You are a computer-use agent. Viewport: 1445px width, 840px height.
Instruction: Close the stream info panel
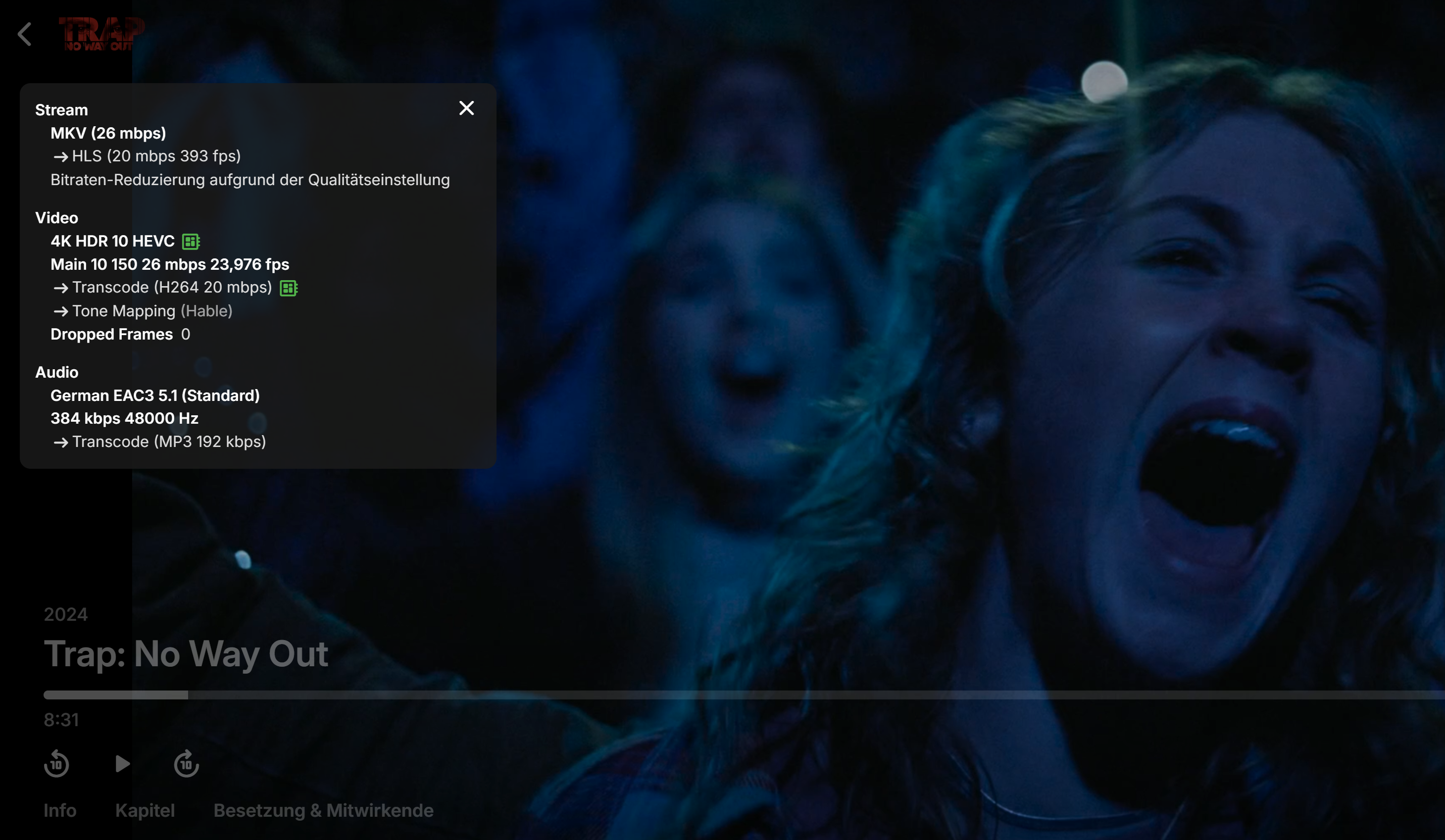466,108
